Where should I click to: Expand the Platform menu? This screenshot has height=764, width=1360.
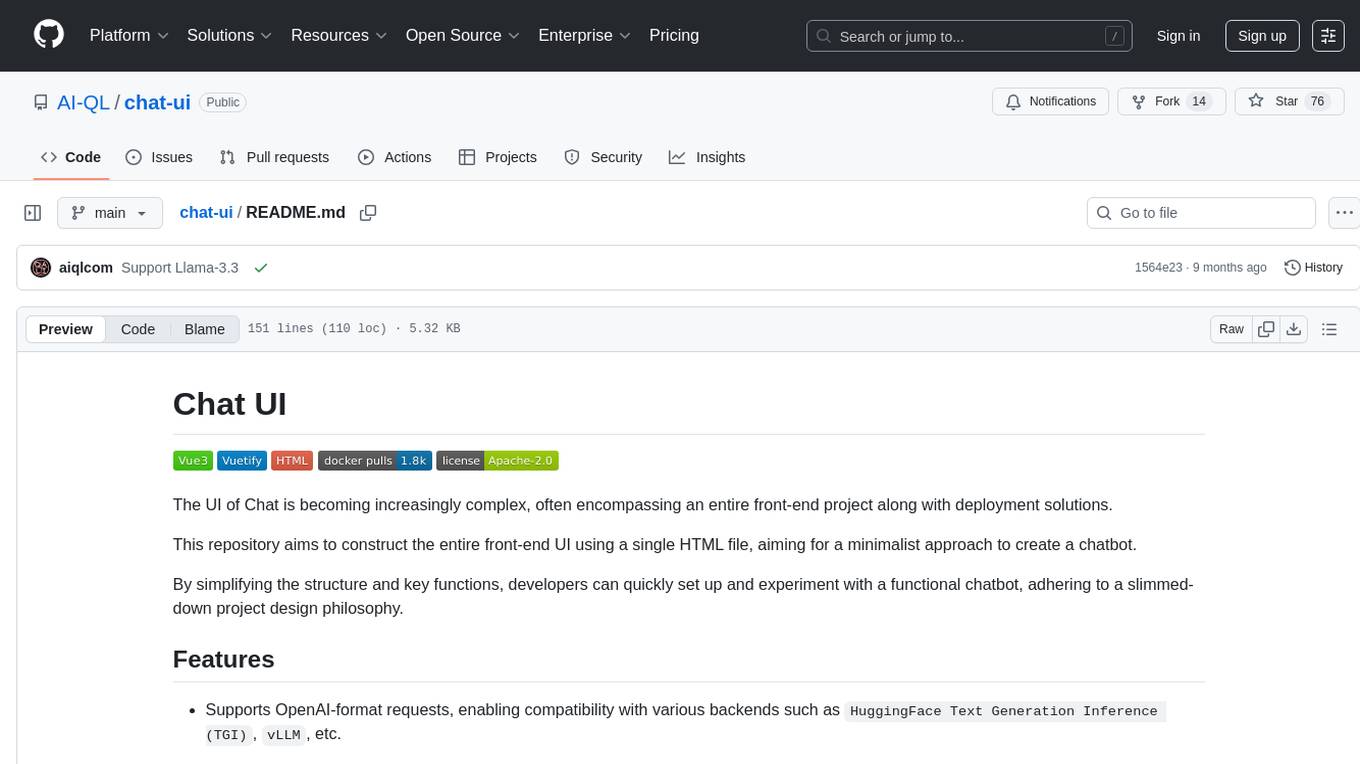pyautogui.click(x=129, y=35)
